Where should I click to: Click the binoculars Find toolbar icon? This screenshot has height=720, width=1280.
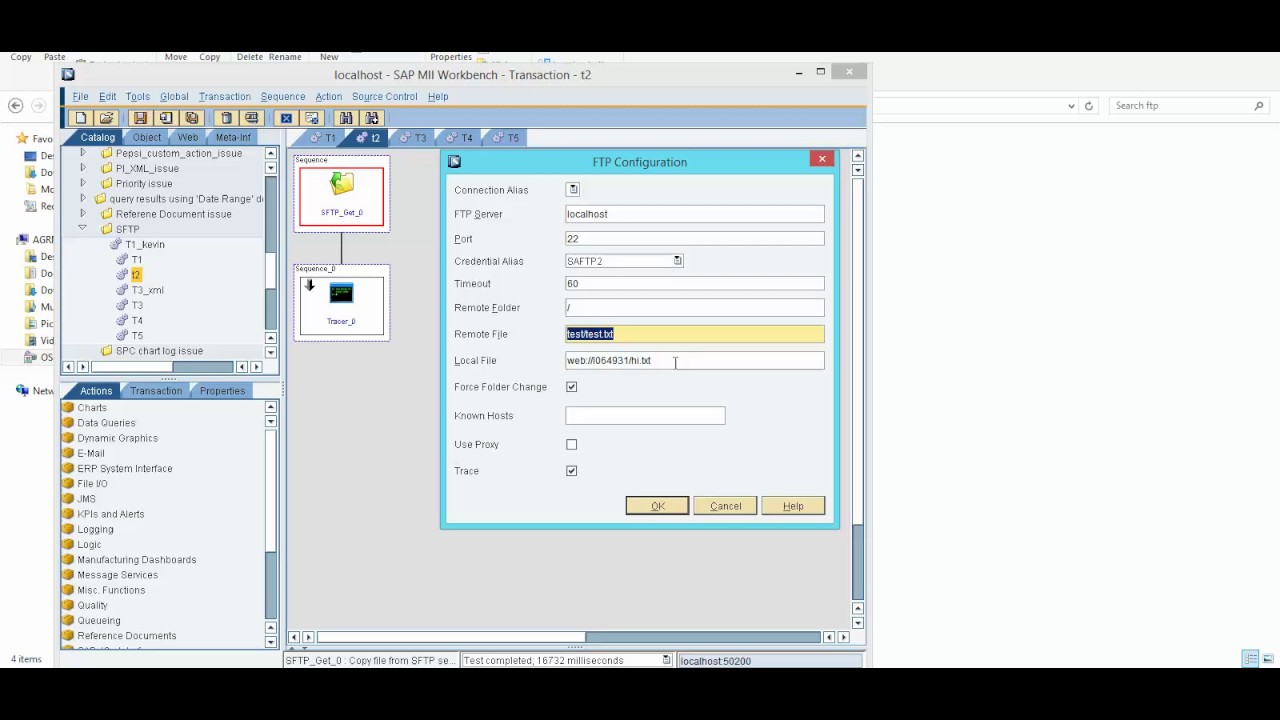point(346,118)
